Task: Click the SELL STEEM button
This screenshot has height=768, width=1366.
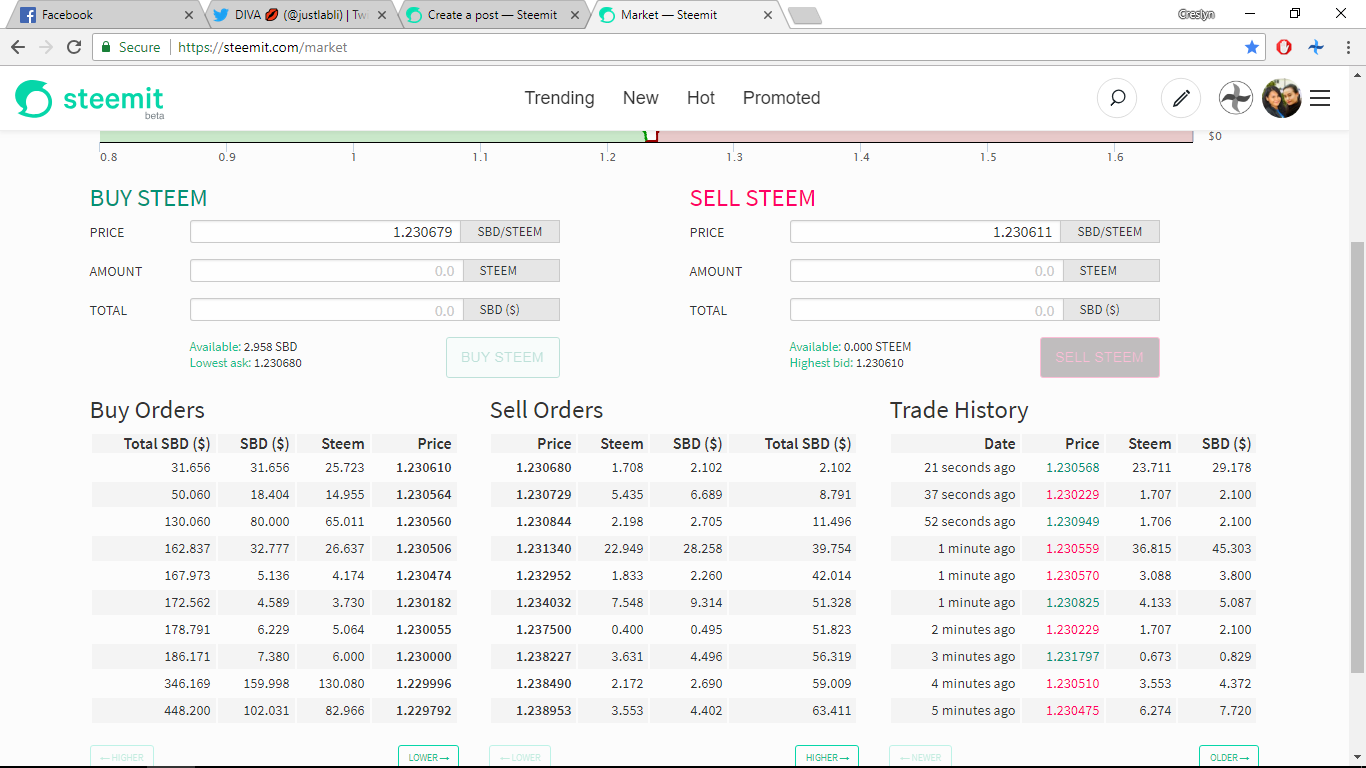Action: click(x=1099, y=357)
